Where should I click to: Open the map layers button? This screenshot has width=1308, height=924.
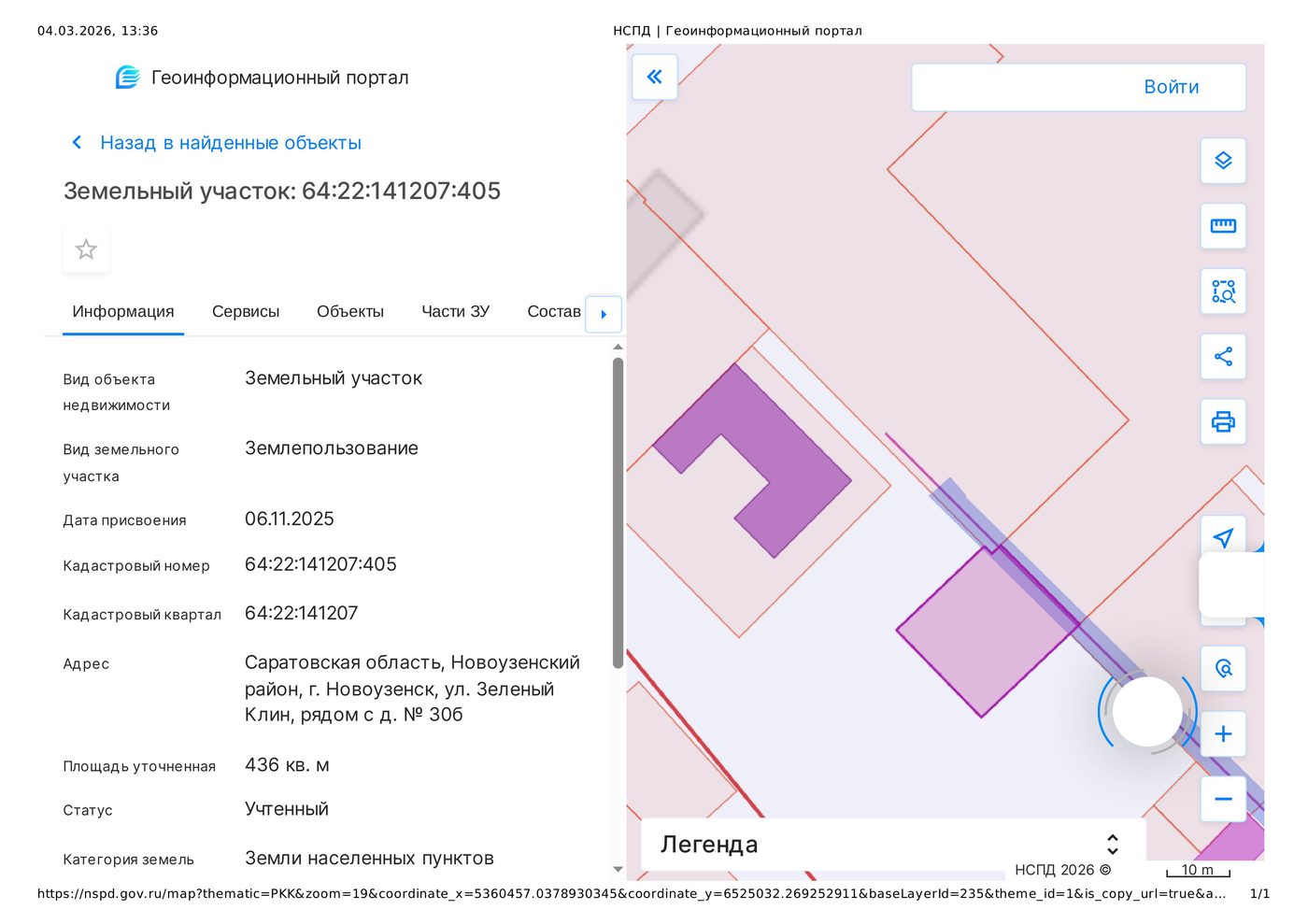1223,161
